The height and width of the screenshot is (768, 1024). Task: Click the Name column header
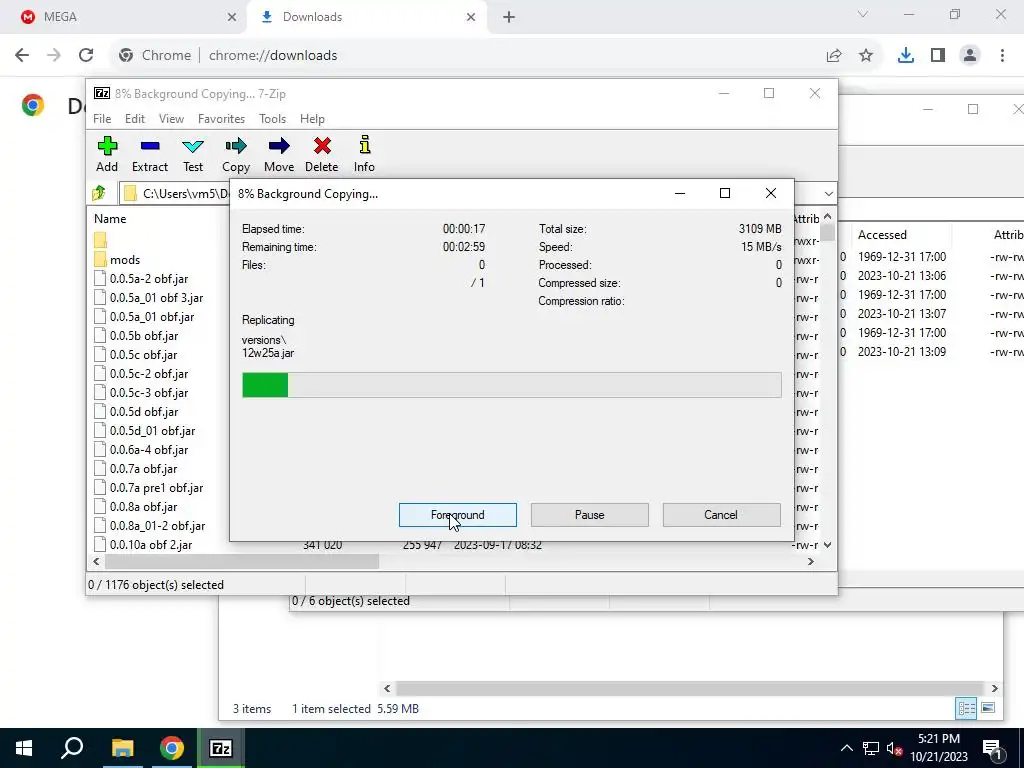[x=110, y=219]
